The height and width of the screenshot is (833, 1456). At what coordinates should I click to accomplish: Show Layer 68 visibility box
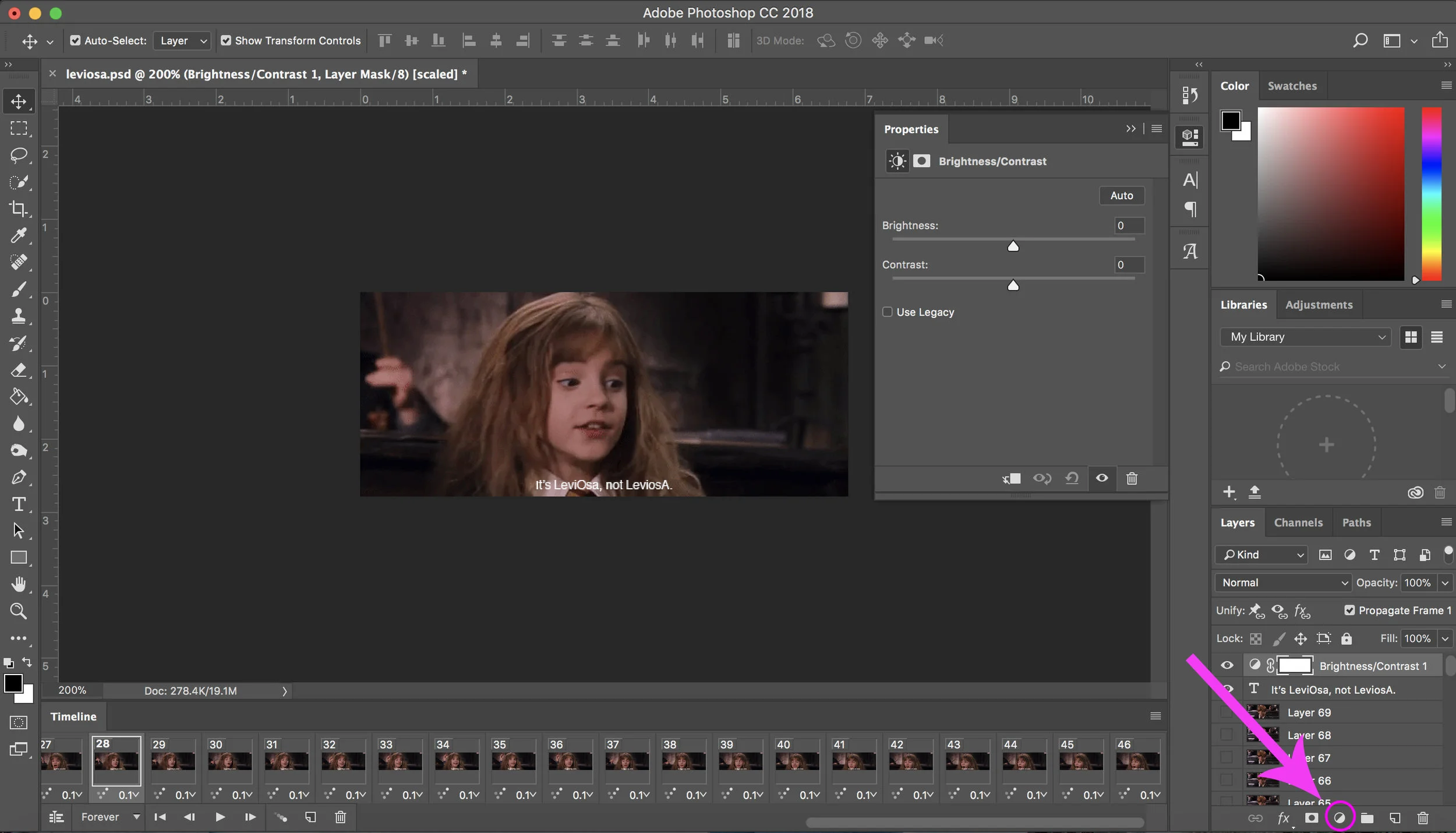[1227, 735]
